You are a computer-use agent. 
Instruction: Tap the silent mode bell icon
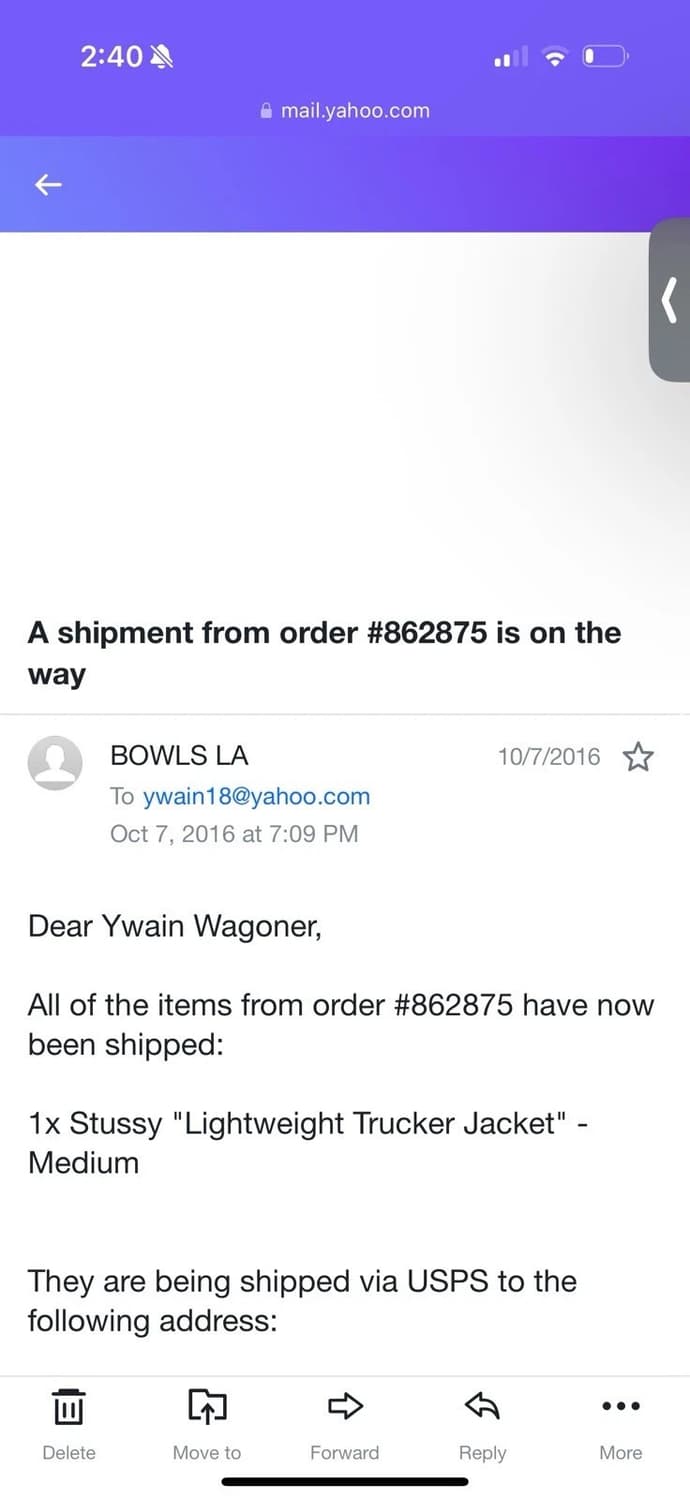(161, 58)
